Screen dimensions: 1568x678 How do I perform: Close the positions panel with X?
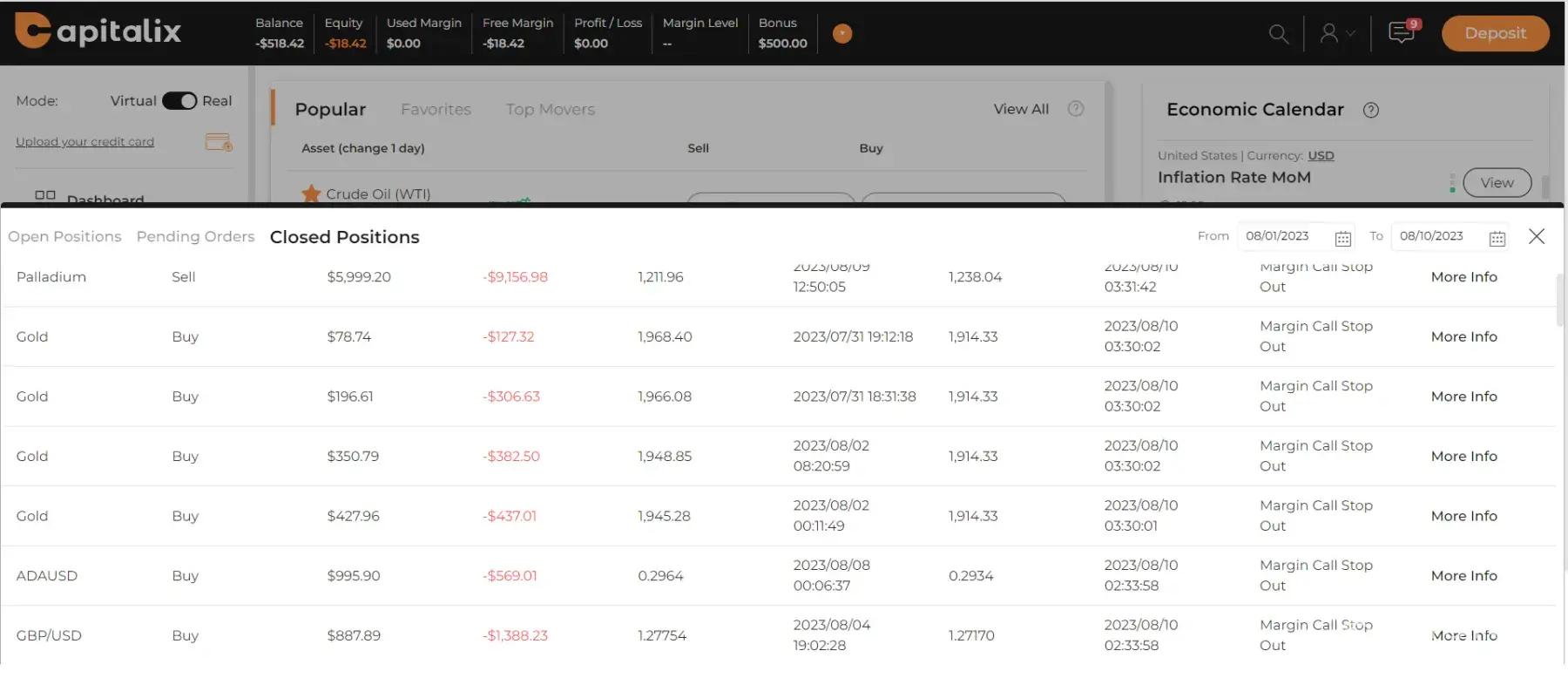[1537, 237]
